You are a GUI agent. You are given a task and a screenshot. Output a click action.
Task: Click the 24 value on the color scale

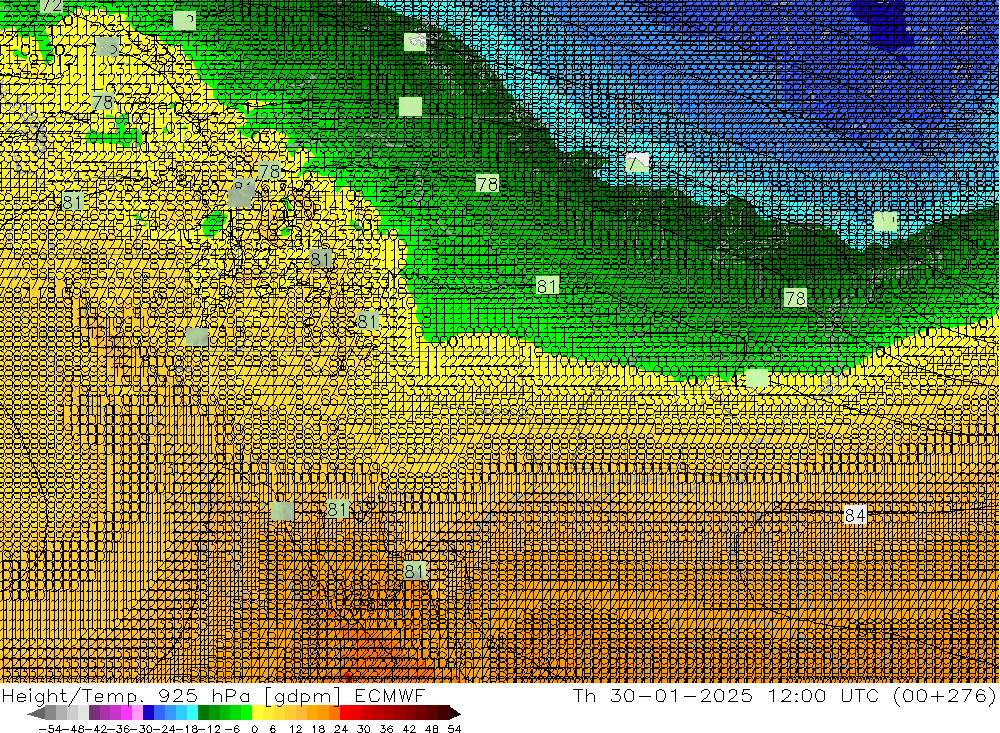(x=341, y=729)
